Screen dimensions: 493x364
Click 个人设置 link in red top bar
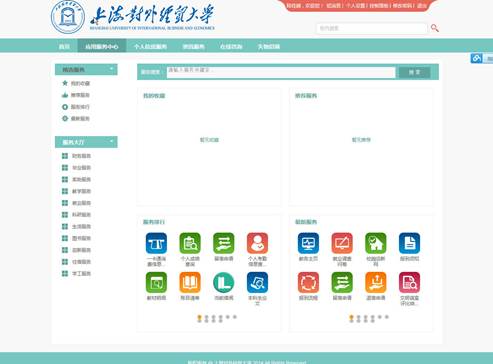pos(355,6)
